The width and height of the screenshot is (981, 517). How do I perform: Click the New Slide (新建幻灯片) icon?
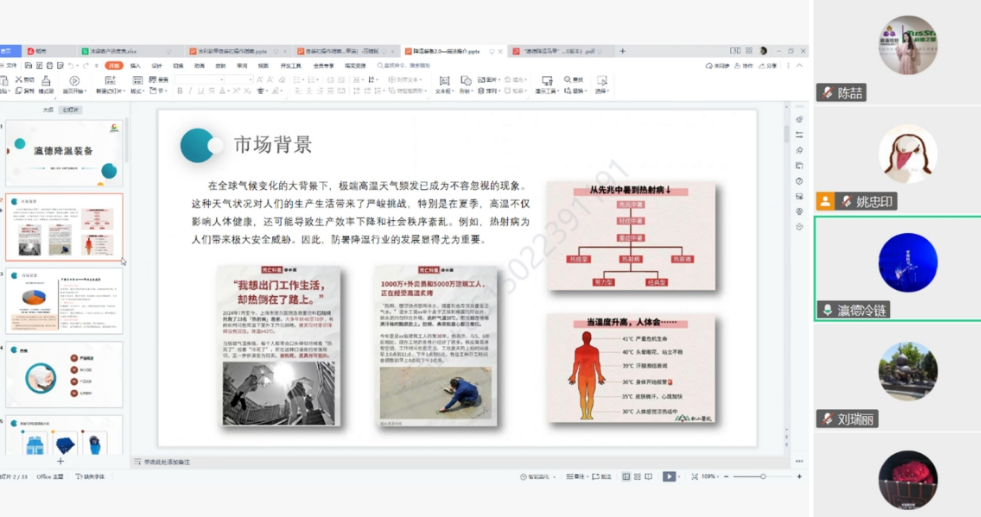tap(110, 81)
